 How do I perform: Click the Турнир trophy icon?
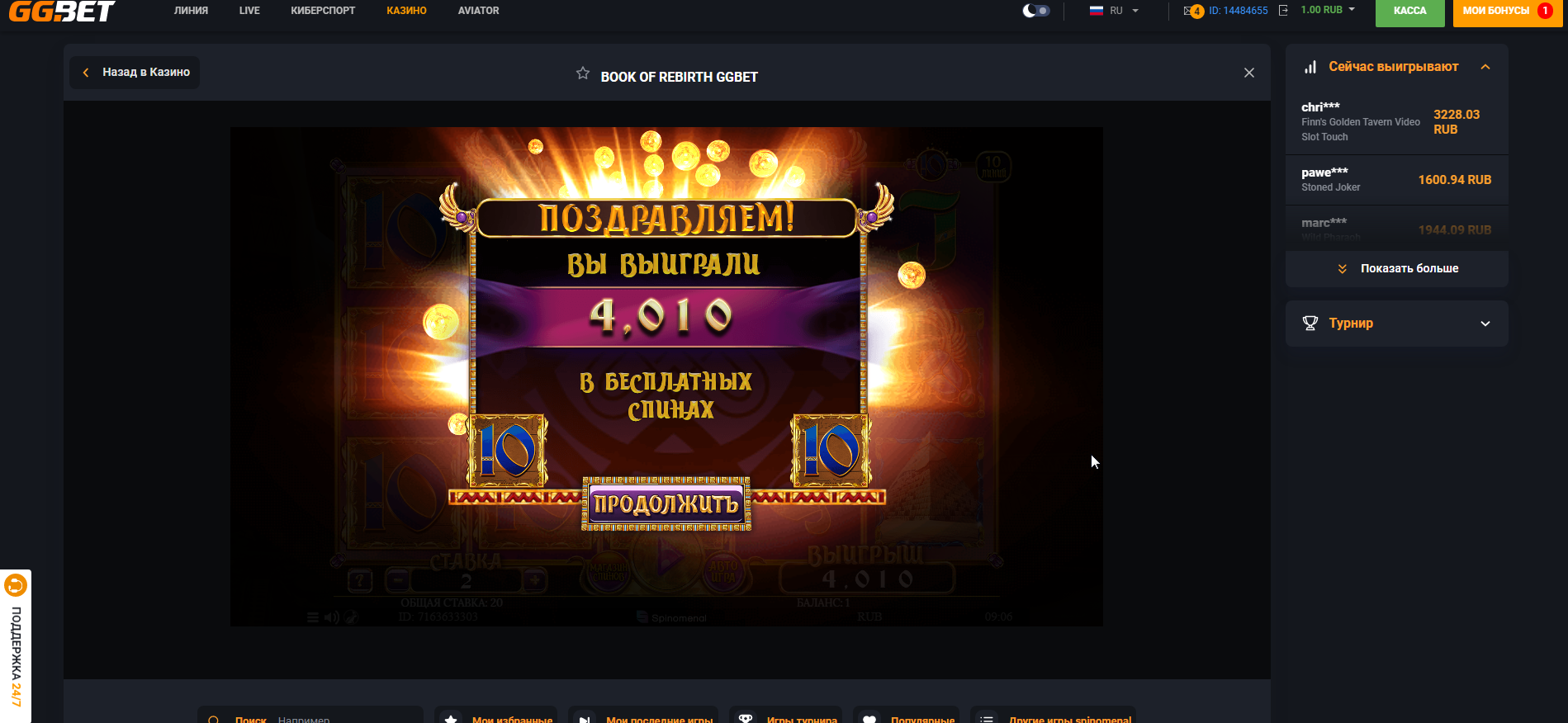click(x=1310, y=324)
